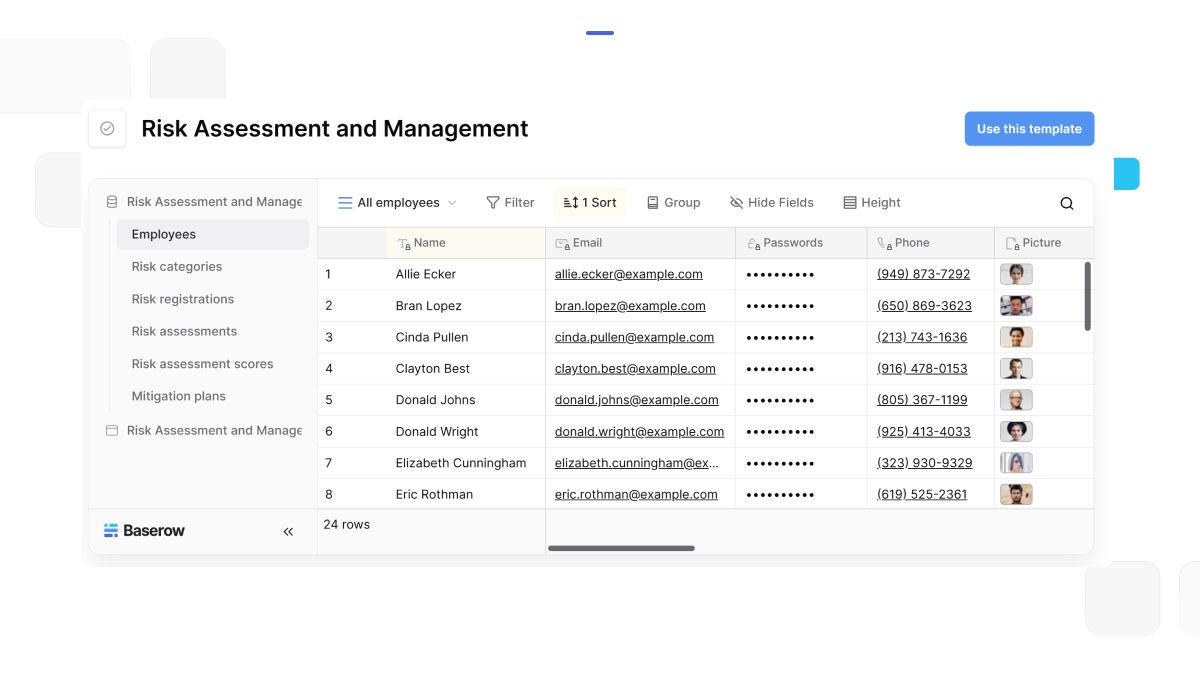This screenshot has height=675, width=1200.
Task: Click the Baserow logo
Action: [145, 531]
